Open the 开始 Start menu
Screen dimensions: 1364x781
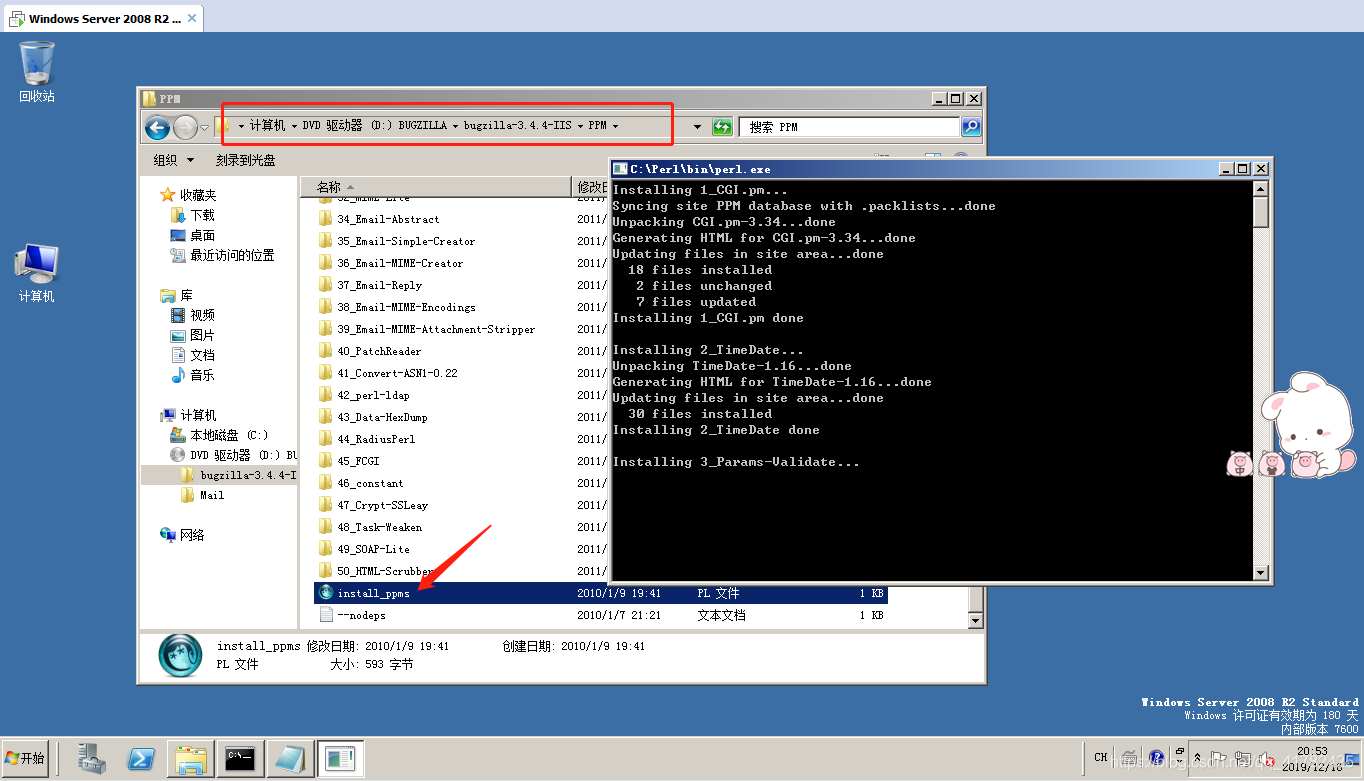tap(26, 759)
